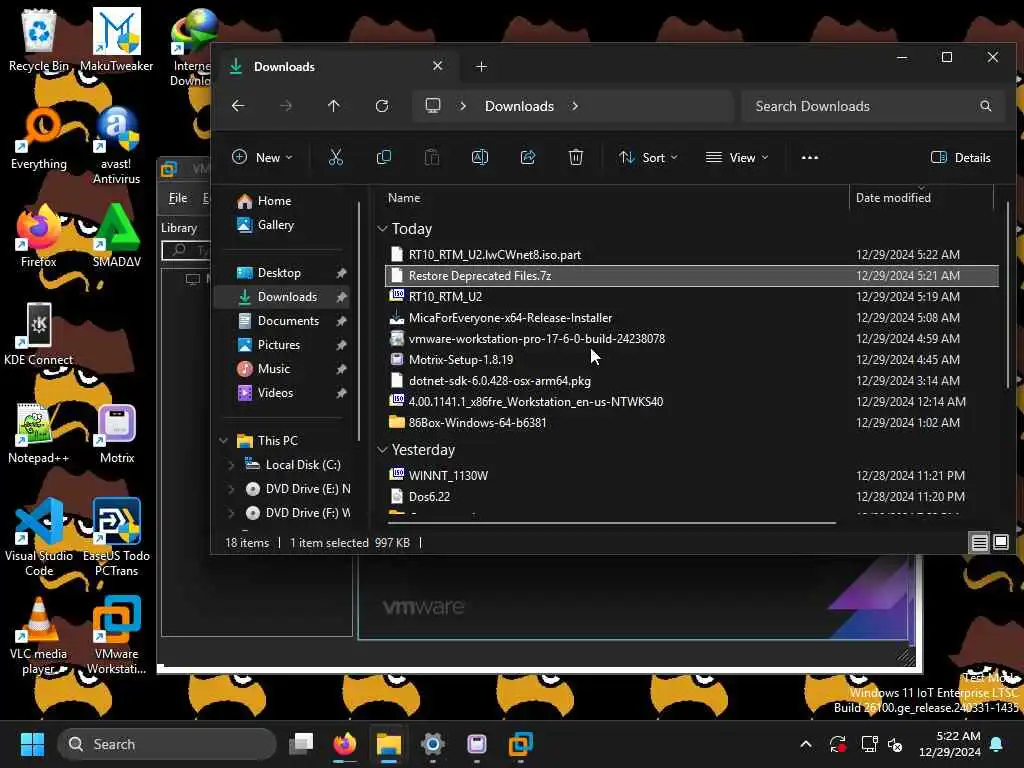Open clock showing 5:22 AM 12/29/2024
Image resolution: width=1024 pixels, height=768 pixels.
pyautogui.click(x=950, y=744)
